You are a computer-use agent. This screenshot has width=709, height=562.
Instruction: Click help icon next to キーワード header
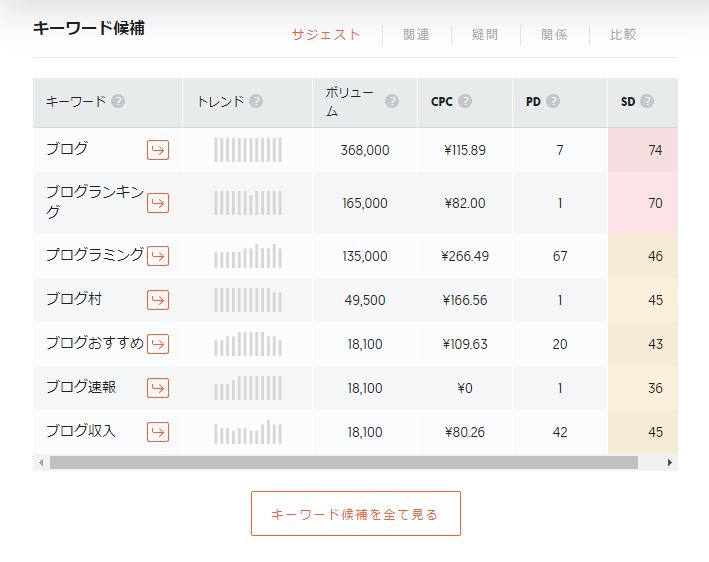tap(118, 101)
